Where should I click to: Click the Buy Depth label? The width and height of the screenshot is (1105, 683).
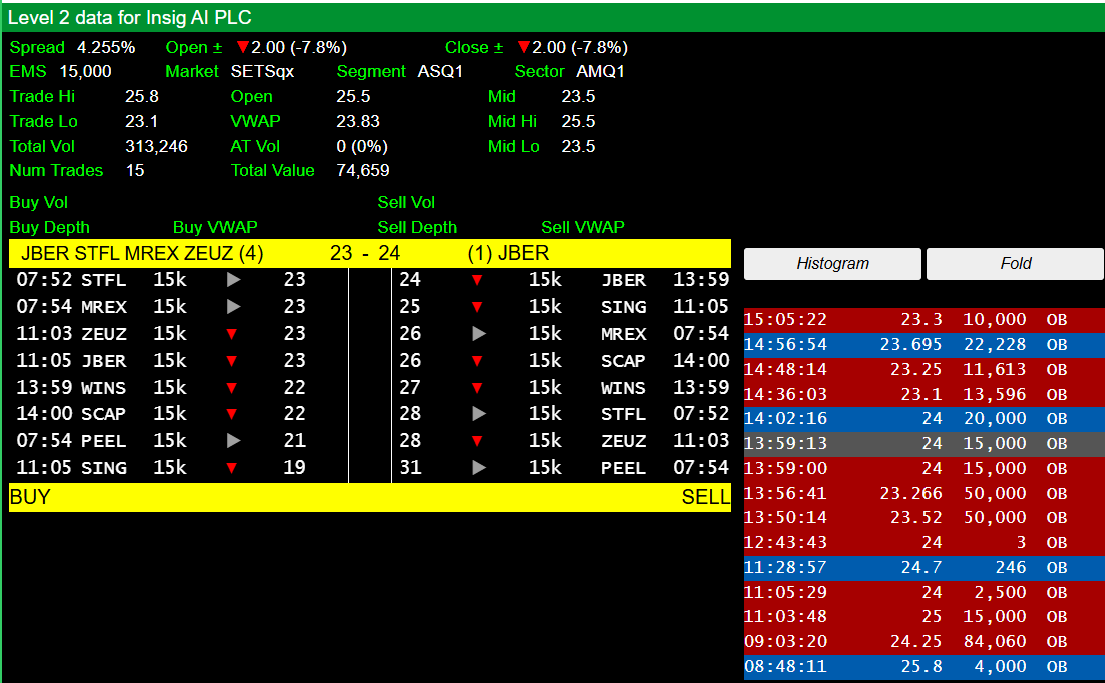point(49,228)
